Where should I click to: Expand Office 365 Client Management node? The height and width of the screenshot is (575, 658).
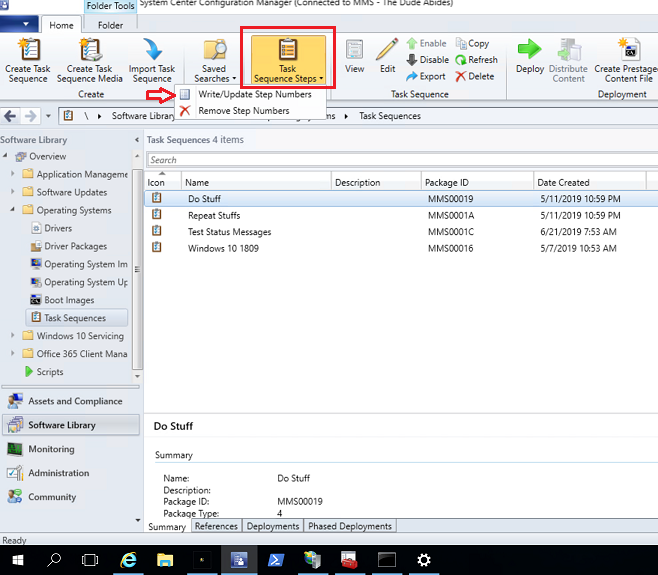click(12, 353)
